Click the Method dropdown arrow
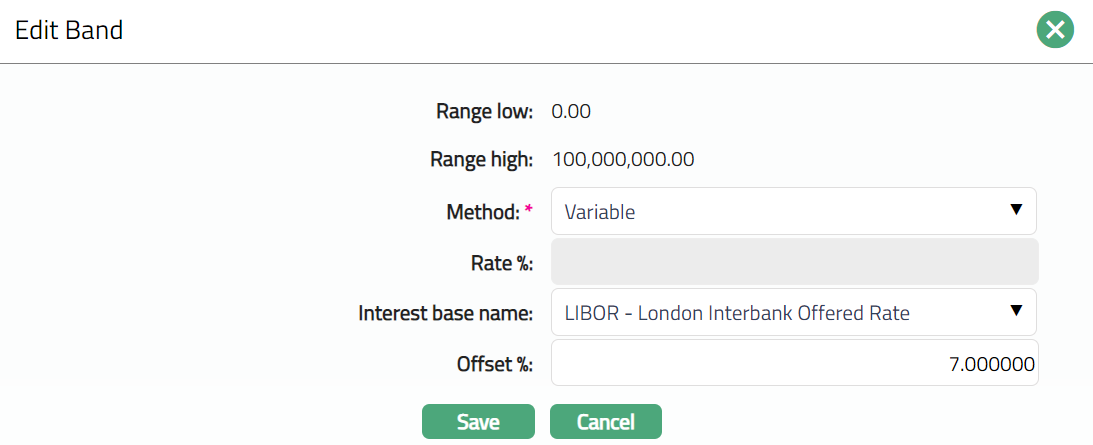 pos(1016,210)
